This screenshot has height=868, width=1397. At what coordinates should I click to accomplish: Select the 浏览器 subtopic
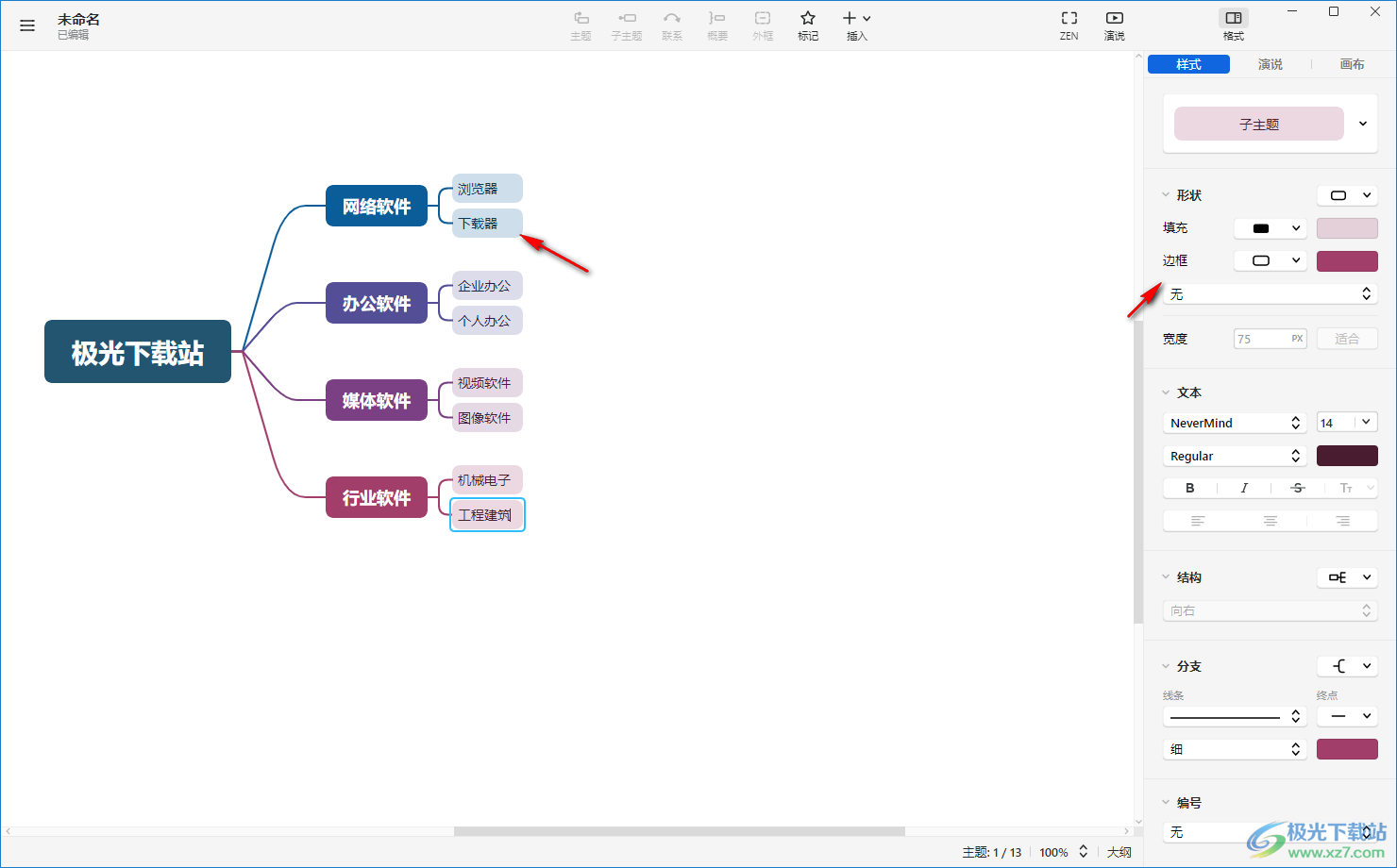point(487,189)
